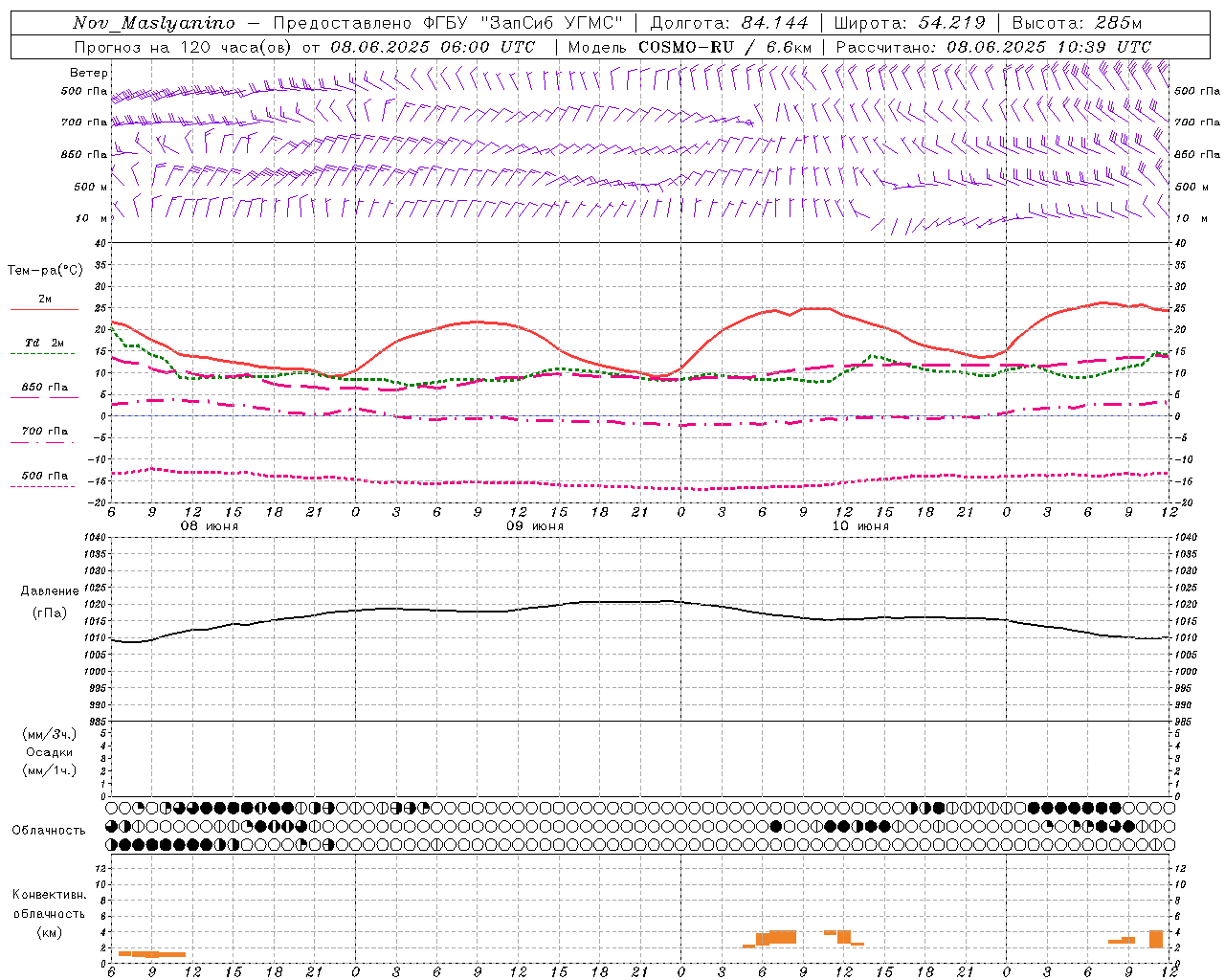Click the (мм/1ч.) precipitation unit label
This screenshot has height=980, width=1225.
click(50, 770)
